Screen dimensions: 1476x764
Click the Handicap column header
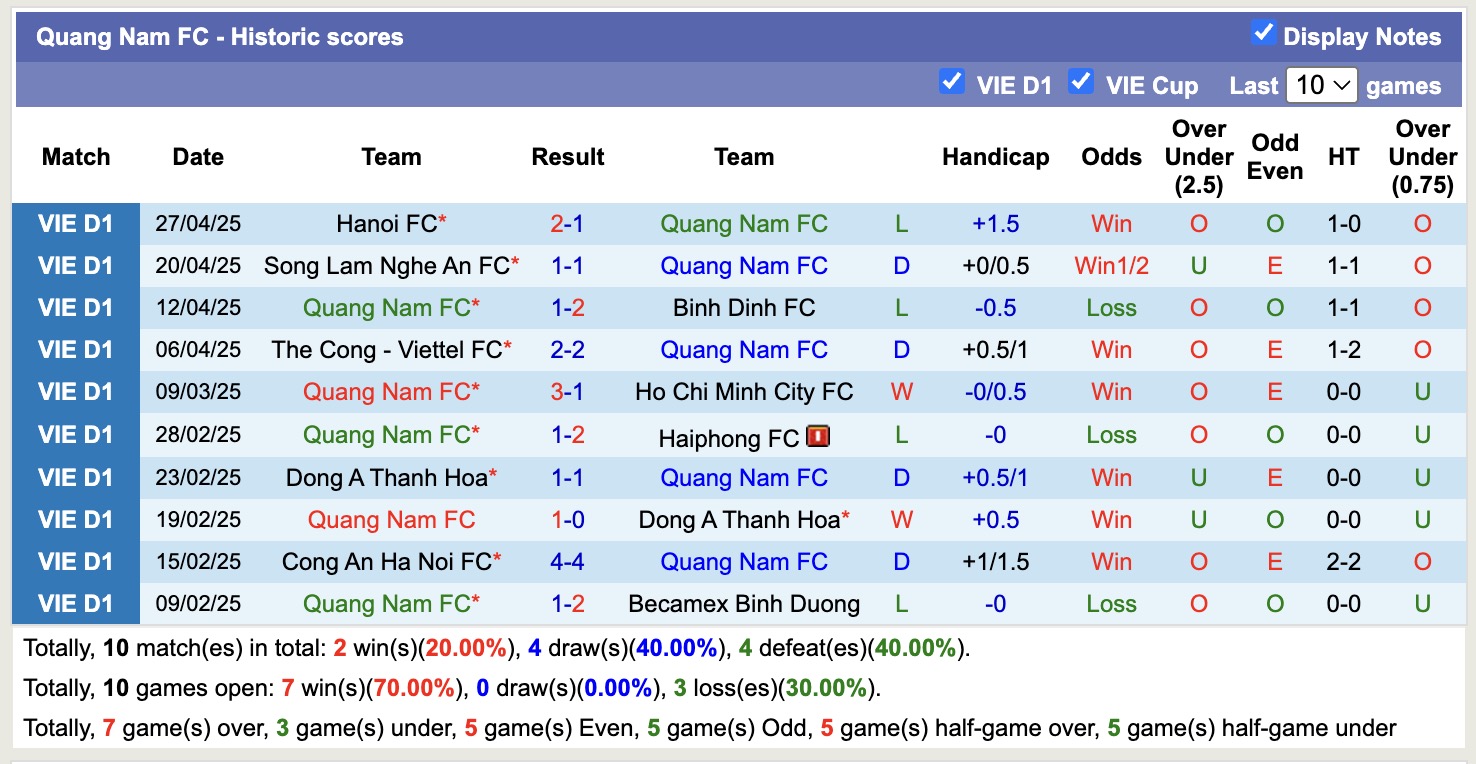[995, 156]
